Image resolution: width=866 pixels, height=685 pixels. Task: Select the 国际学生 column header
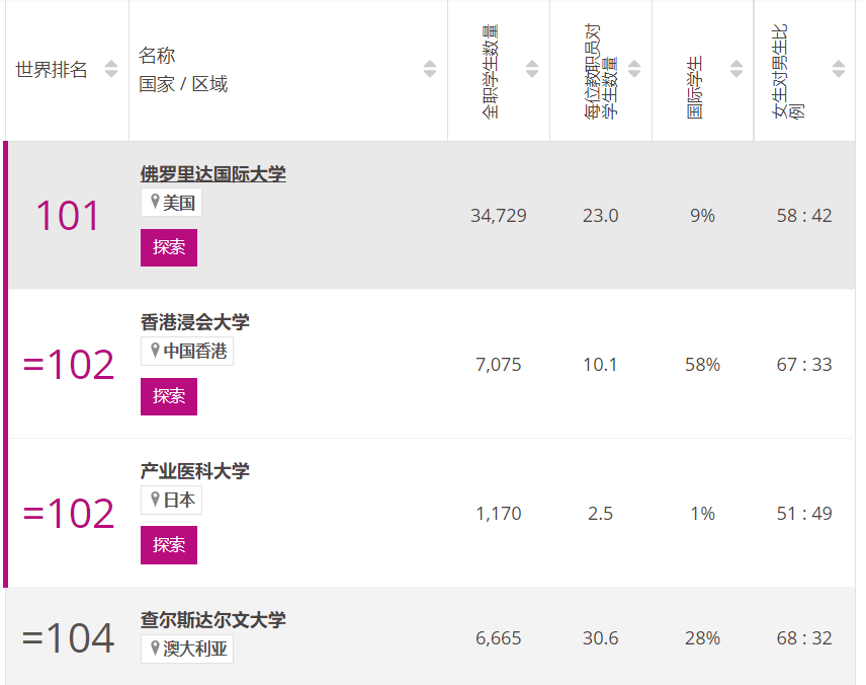[x=703, y=70]
